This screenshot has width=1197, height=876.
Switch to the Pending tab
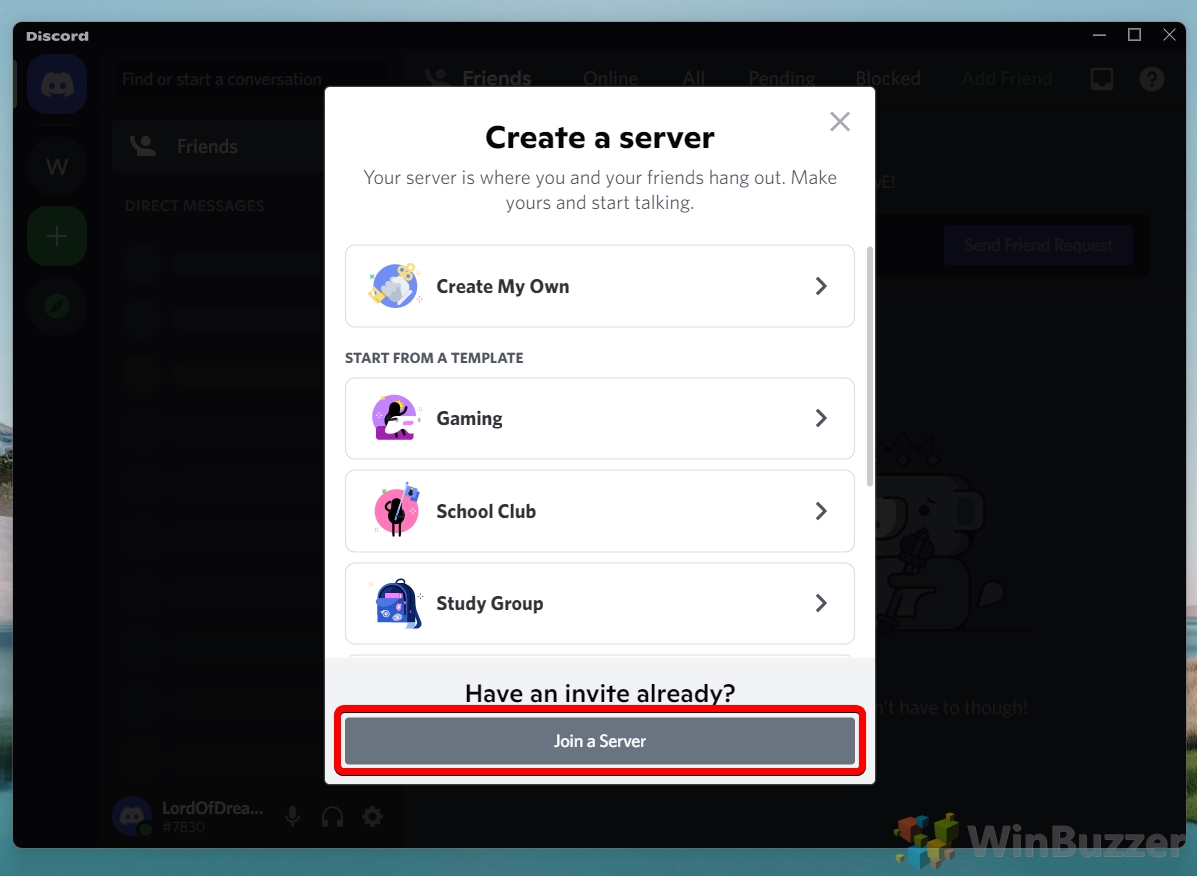pos(782,79)
